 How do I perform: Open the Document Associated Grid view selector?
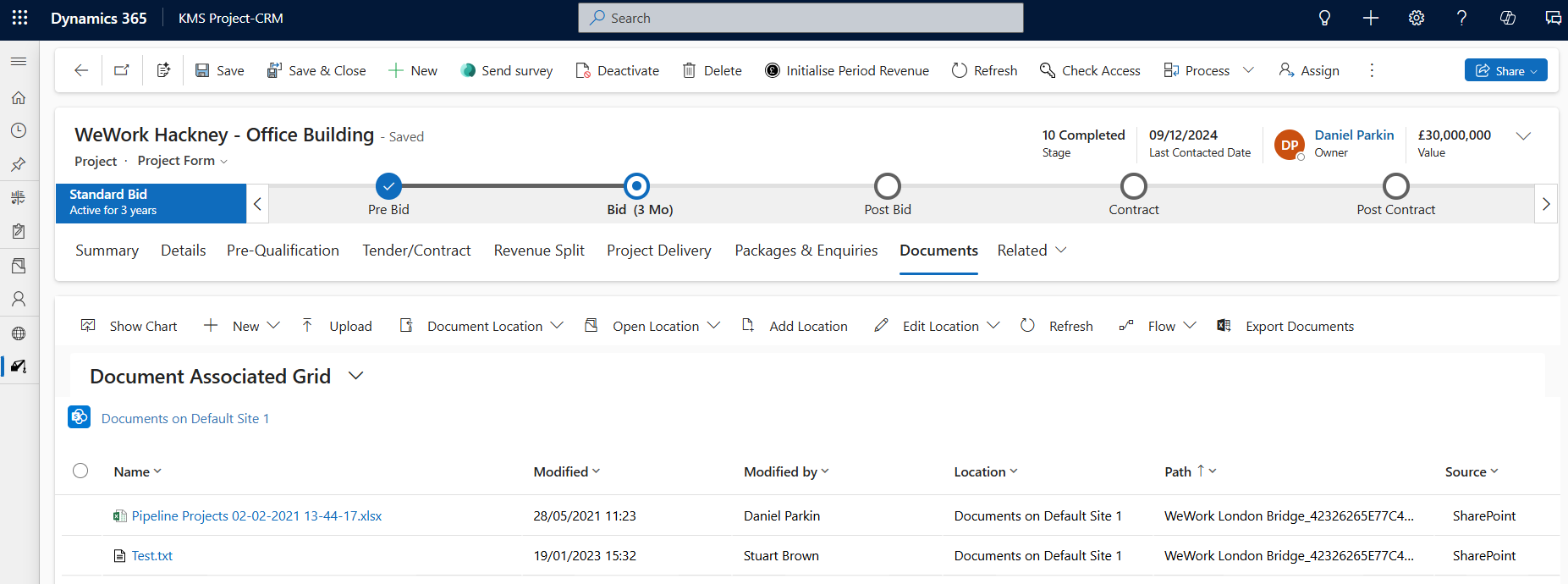pos(355,376)
